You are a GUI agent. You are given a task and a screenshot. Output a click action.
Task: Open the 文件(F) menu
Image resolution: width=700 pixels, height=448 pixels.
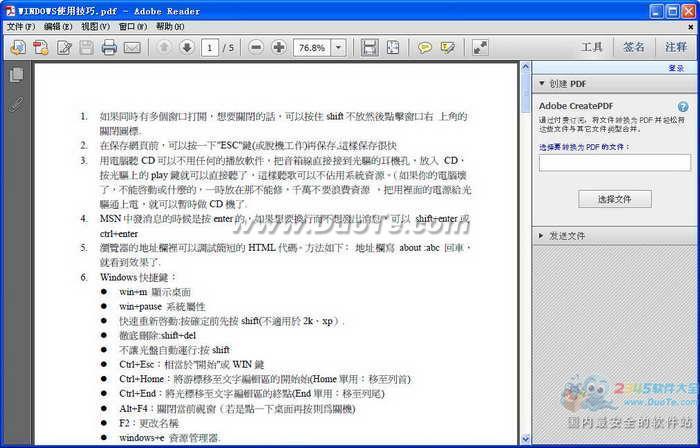[x=21, y=27]
